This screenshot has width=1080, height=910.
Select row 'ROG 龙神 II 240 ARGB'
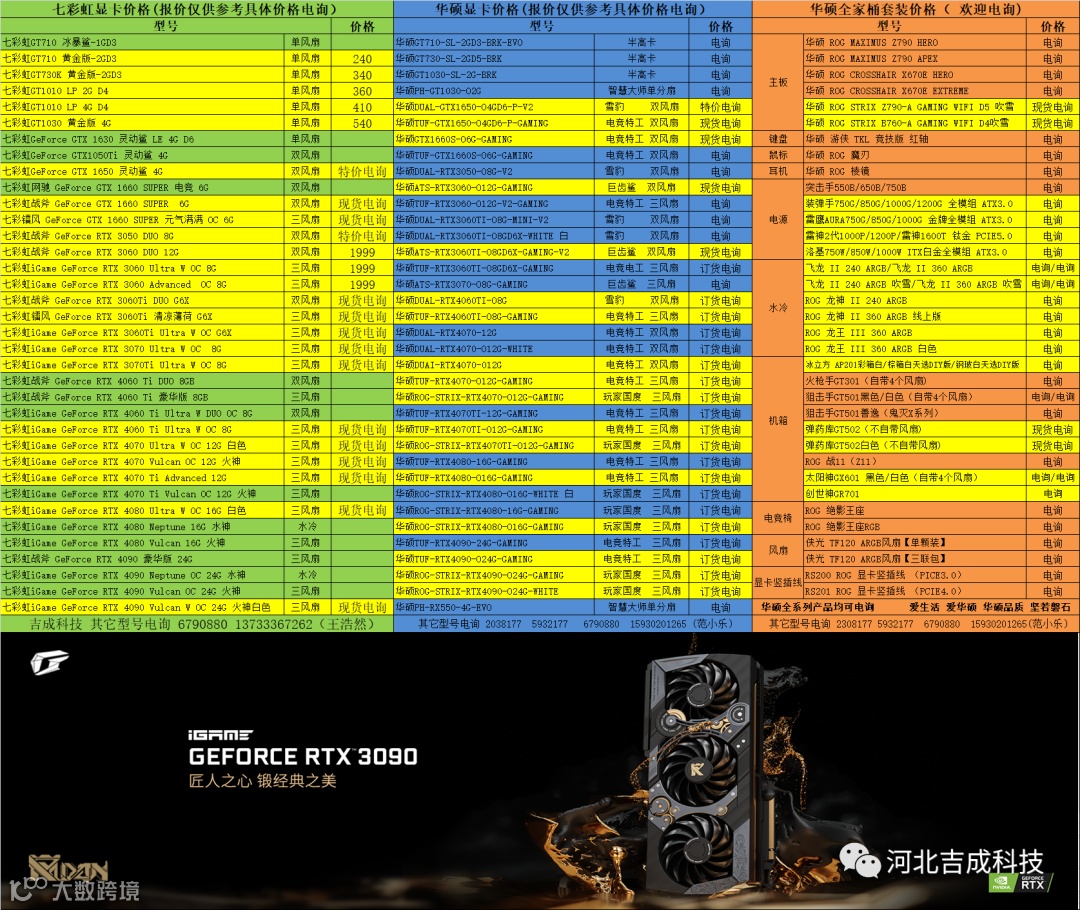942,300
